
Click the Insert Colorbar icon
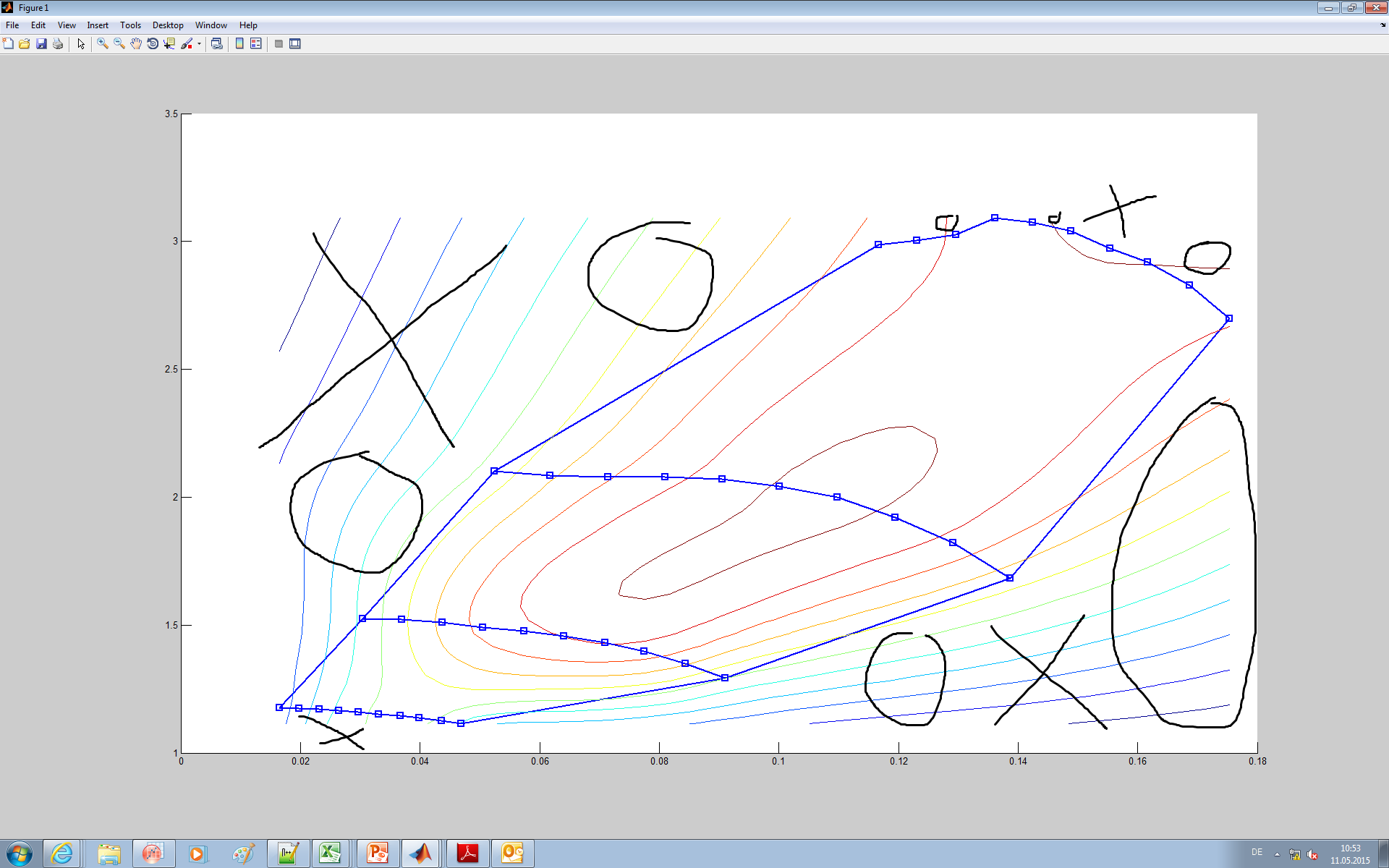pyautogui.click(x=239, y=44)
